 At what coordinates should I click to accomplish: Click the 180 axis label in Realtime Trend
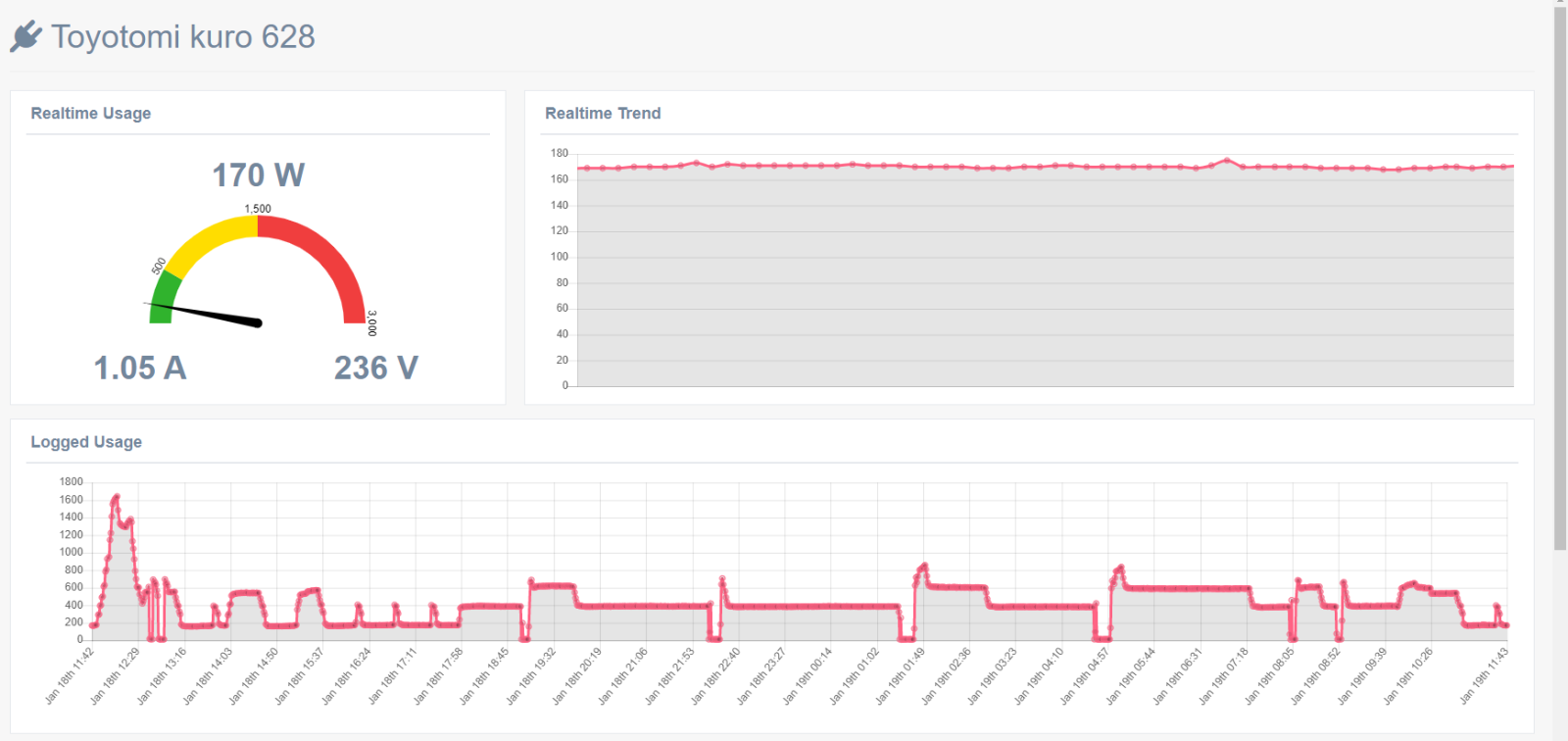point(560,153)
